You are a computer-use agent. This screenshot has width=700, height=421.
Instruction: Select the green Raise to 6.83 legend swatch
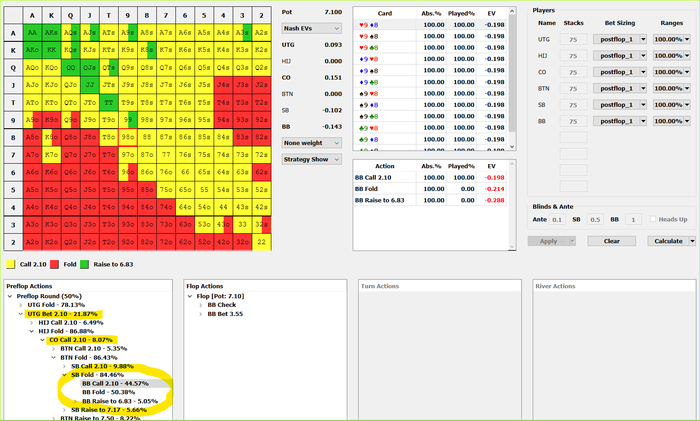coord(84,264)
